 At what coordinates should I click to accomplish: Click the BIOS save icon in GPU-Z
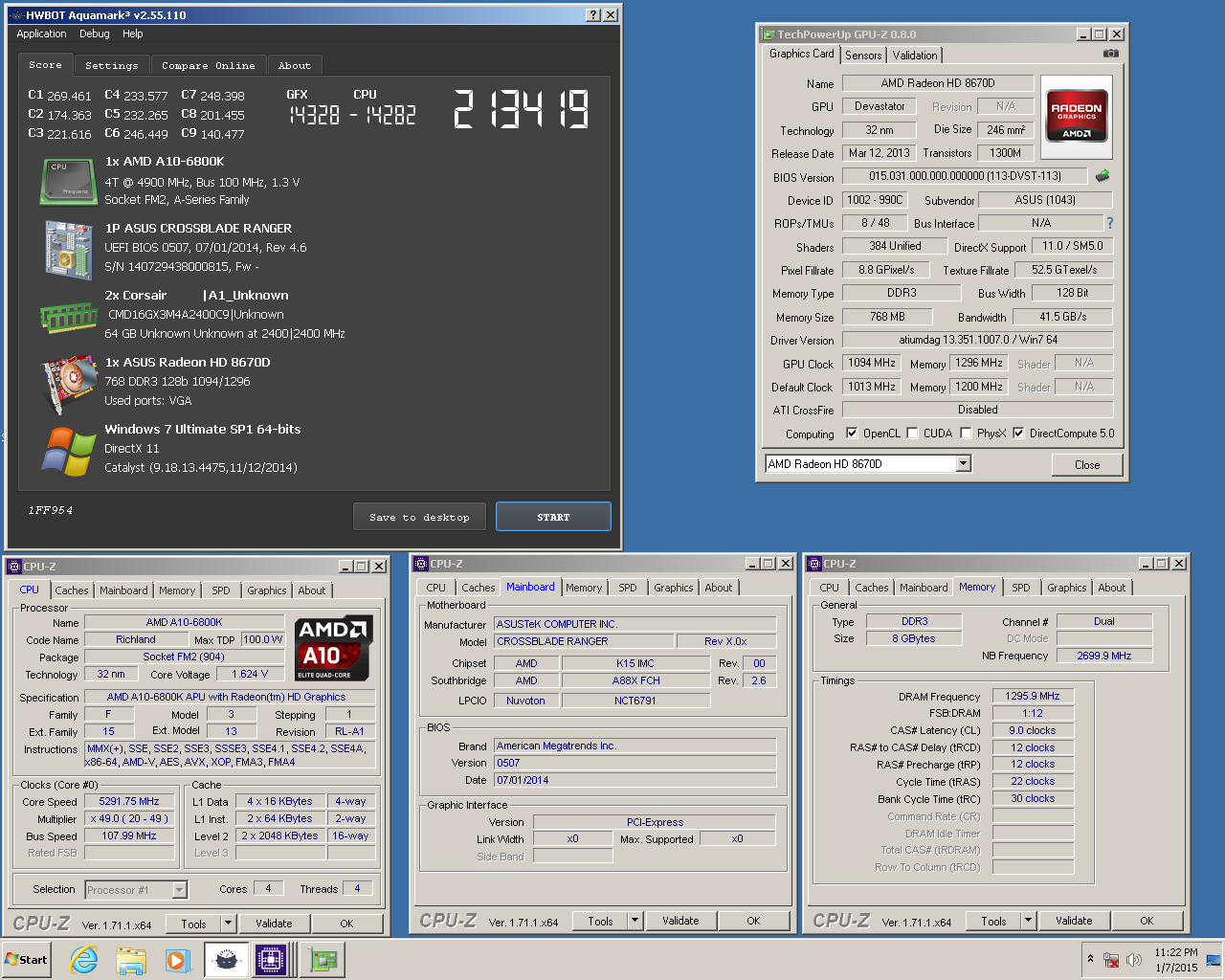coord(1102,176)
